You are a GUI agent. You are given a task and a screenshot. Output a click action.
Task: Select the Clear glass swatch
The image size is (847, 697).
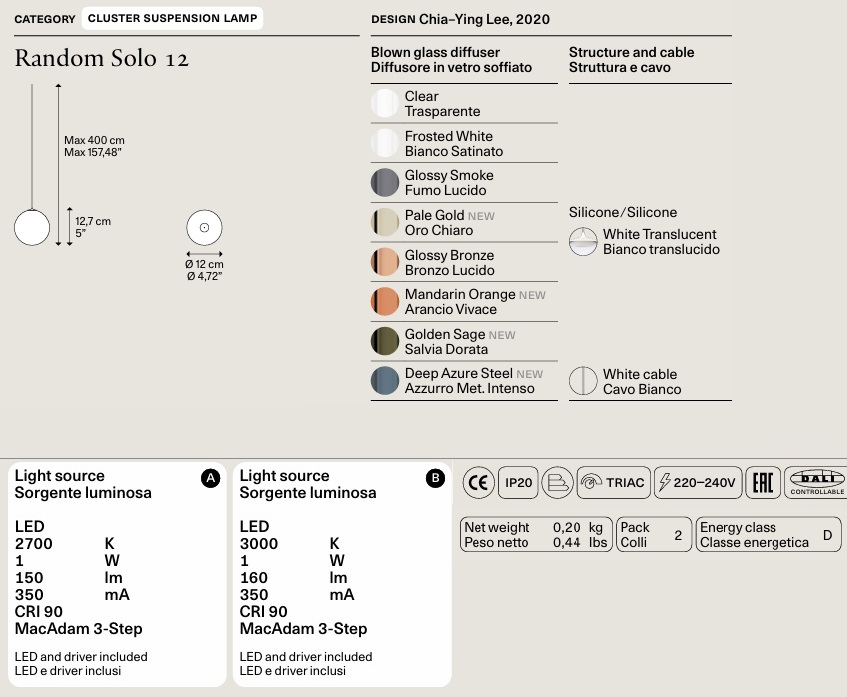coord(385,103)
